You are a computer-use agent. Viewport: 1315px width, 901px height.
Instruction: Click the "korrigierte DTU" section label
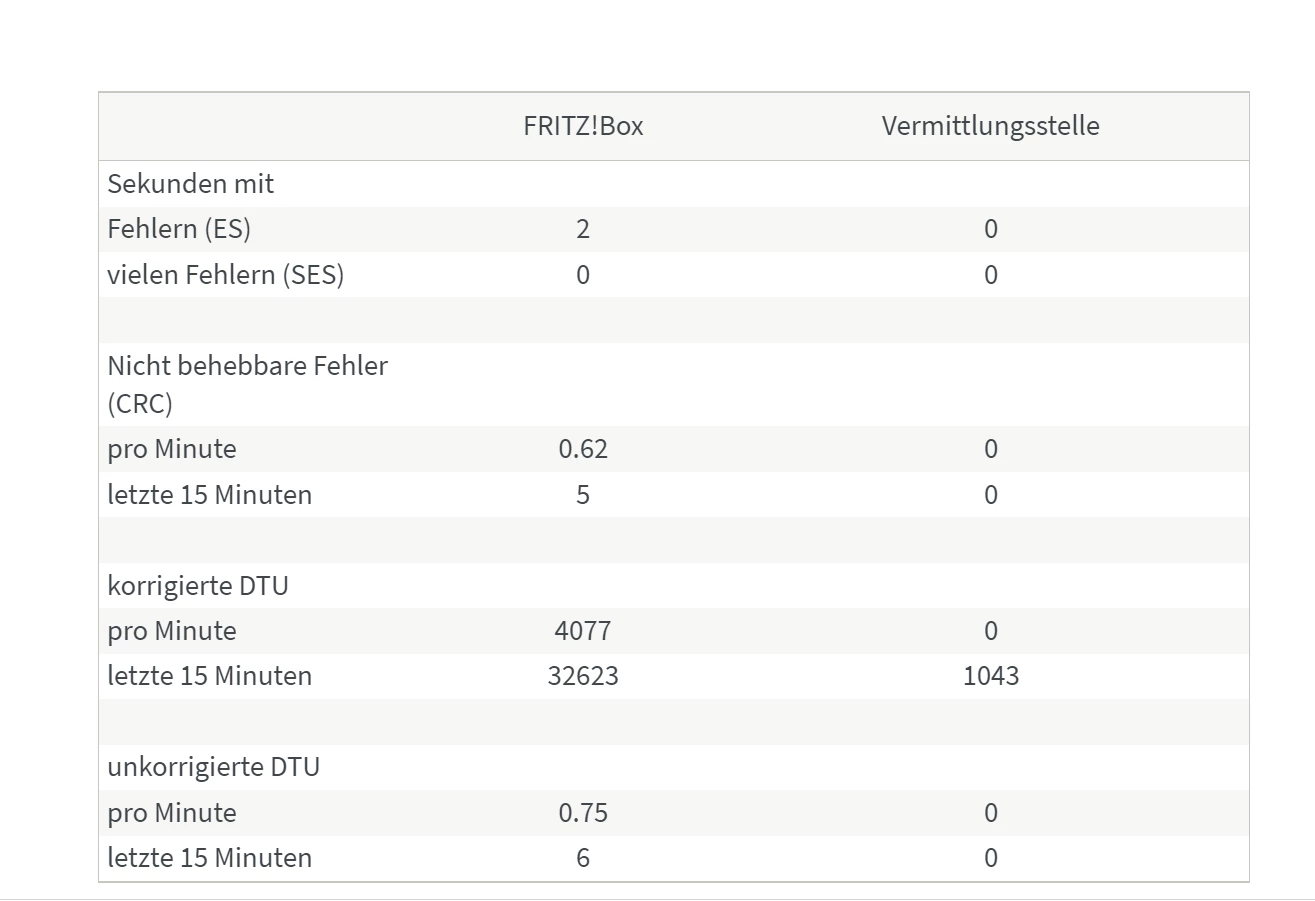pyautogui.click(x=198, y=586)
